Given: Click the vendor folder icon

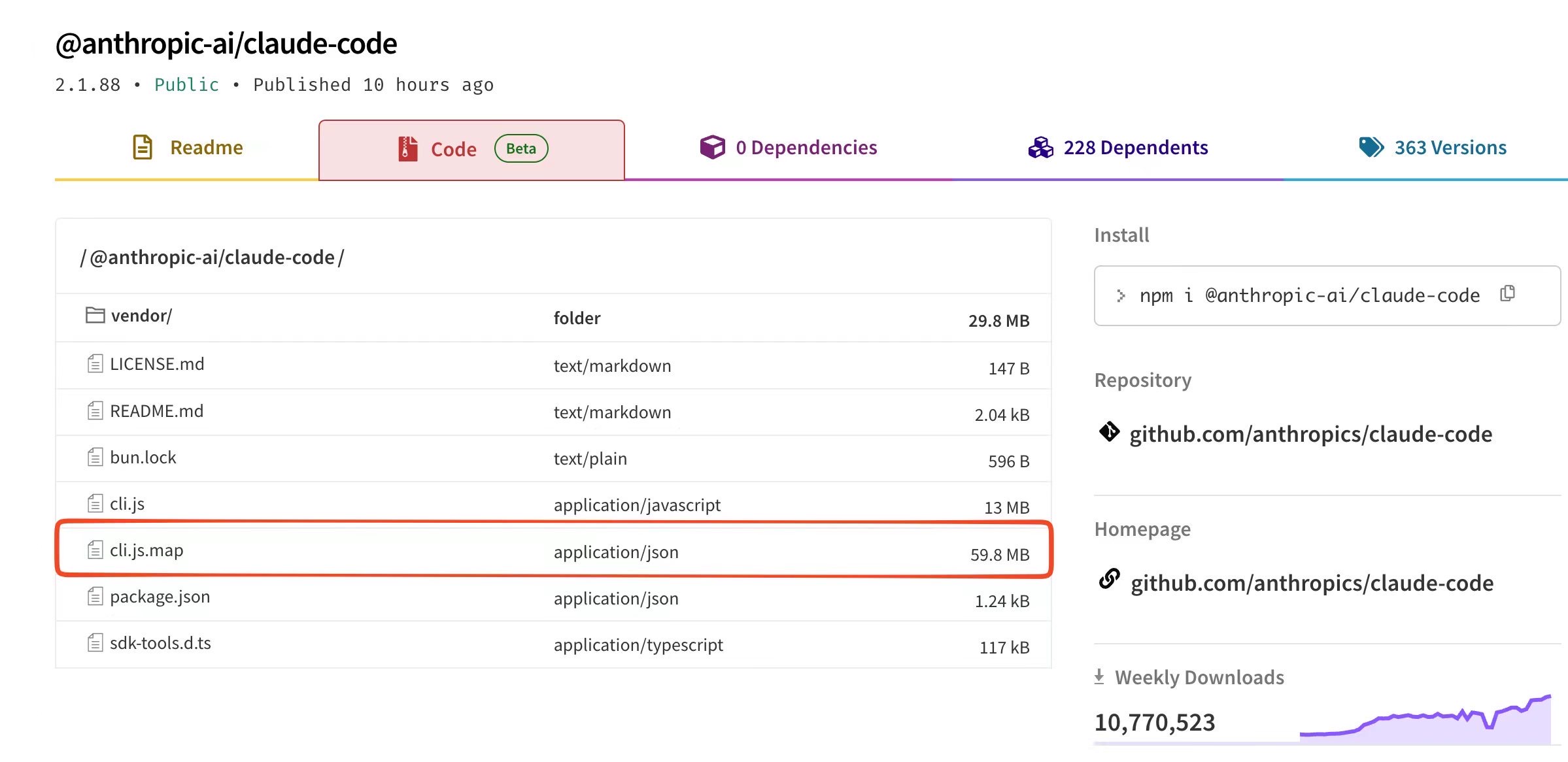Looking at the screenshot, I should (95, 316).
